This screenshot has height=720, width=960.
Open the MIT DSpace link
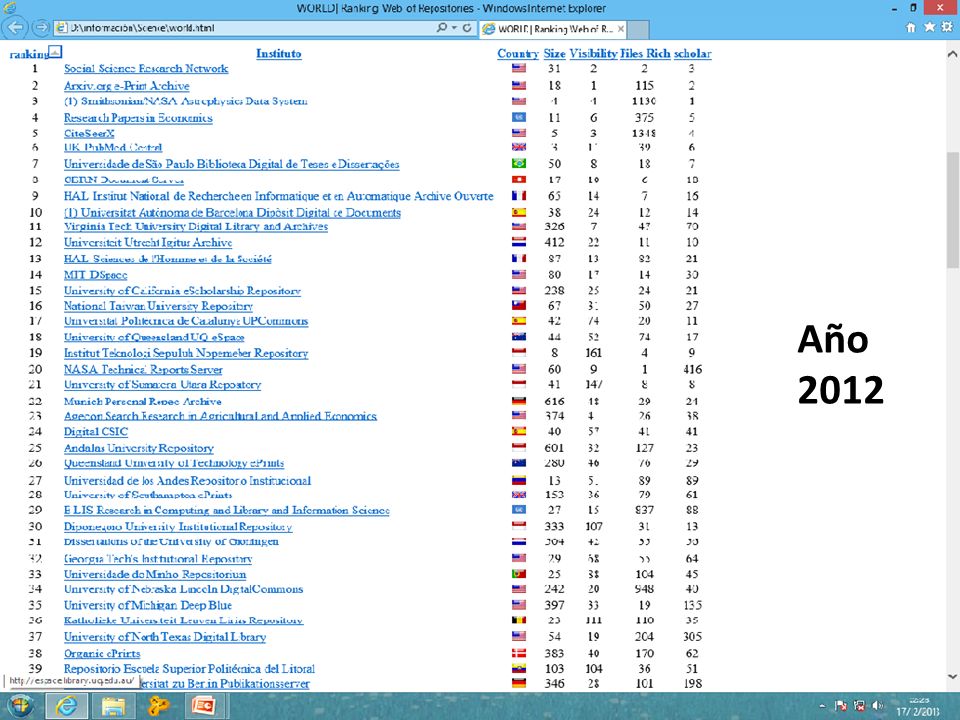click(96, 275)
